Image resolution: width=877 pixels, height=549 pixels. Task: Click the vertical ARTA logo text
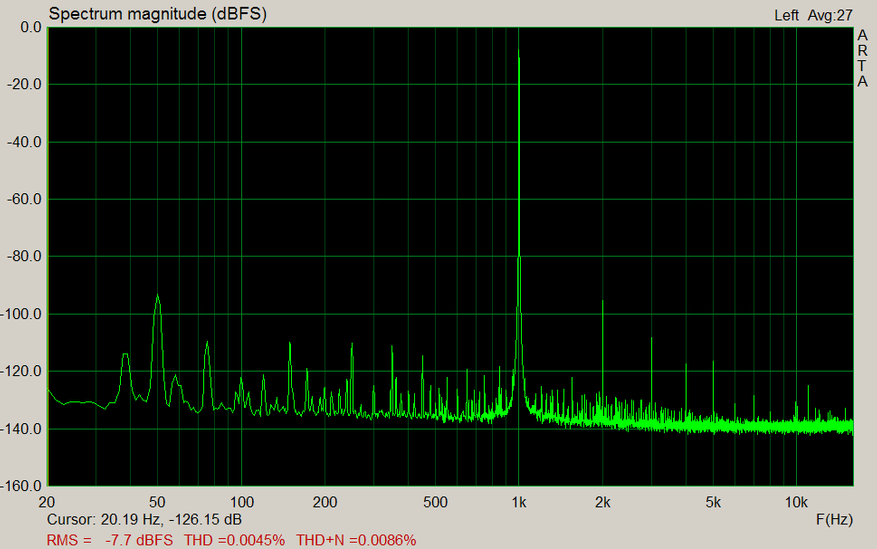[862, 58]
